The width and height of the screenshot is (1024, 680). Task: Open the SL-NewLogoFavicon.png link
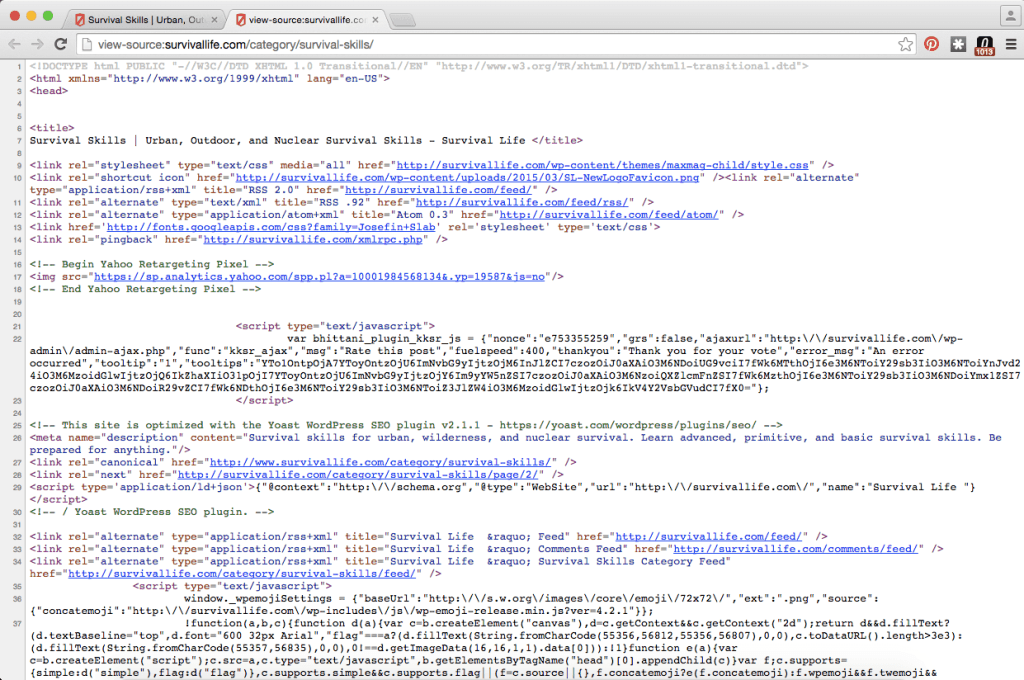[467, 178]
